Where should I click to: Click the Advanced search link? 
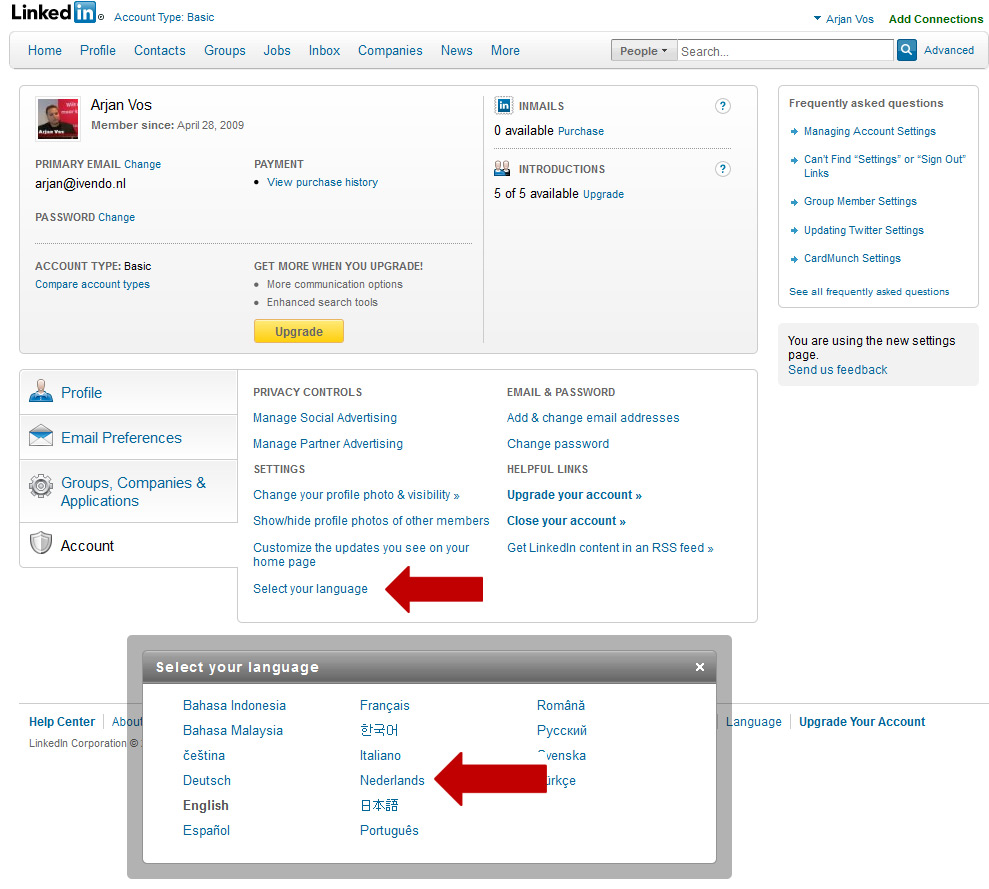pos(949,50)
